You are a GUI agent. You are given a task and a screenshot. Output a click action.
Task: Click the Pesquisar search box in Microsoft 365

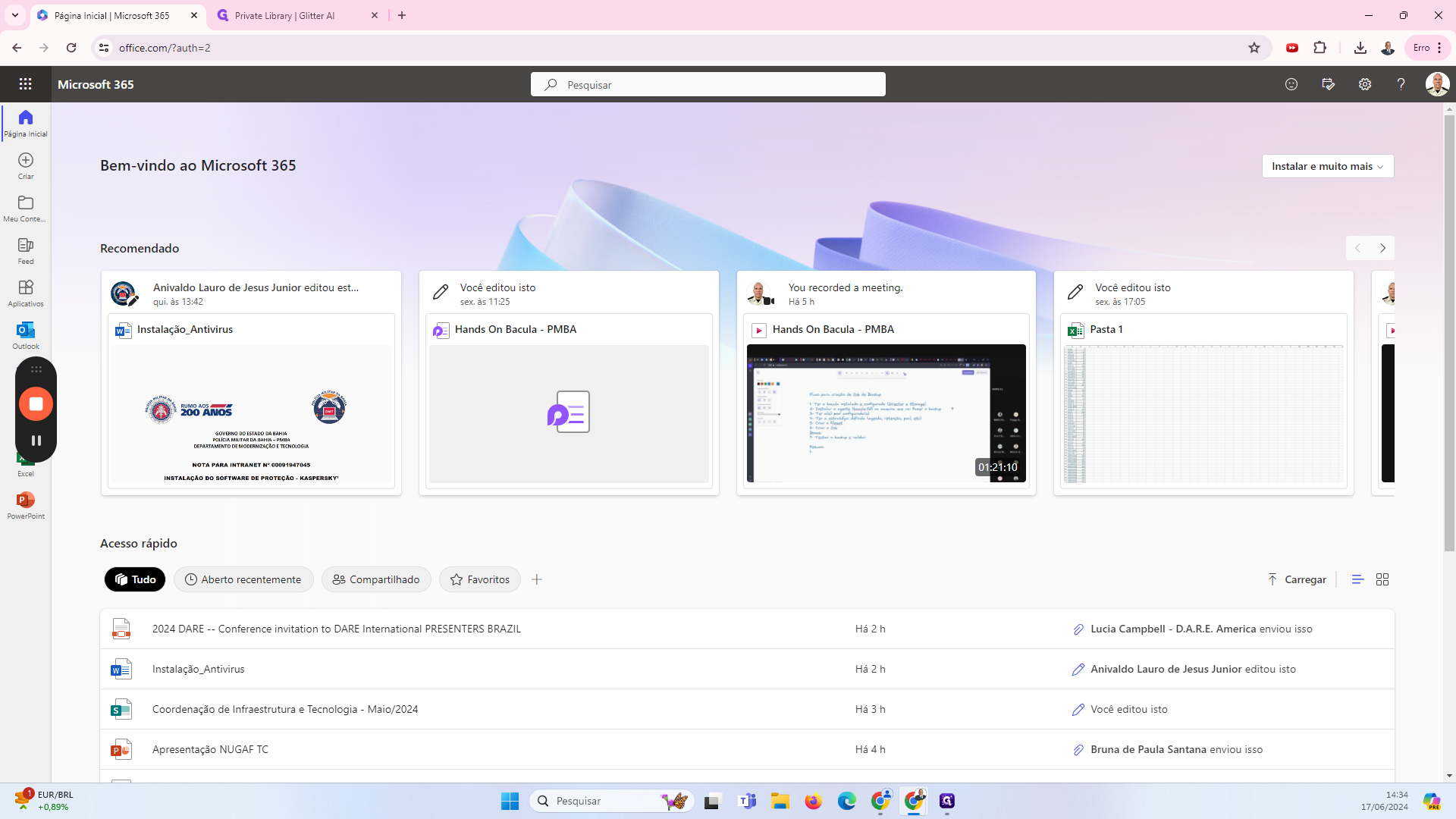(x=708, y=84)
